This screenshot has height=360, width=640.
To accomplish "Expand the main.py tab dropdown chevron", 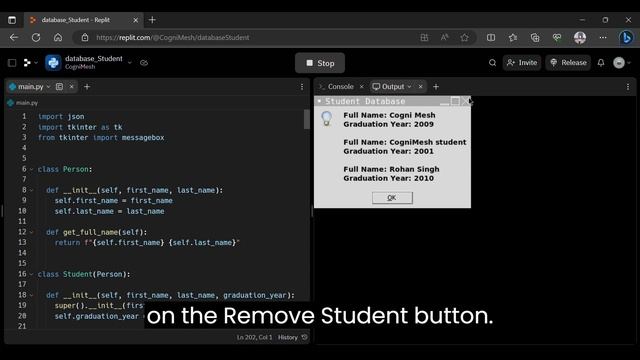I will point(48,87).
